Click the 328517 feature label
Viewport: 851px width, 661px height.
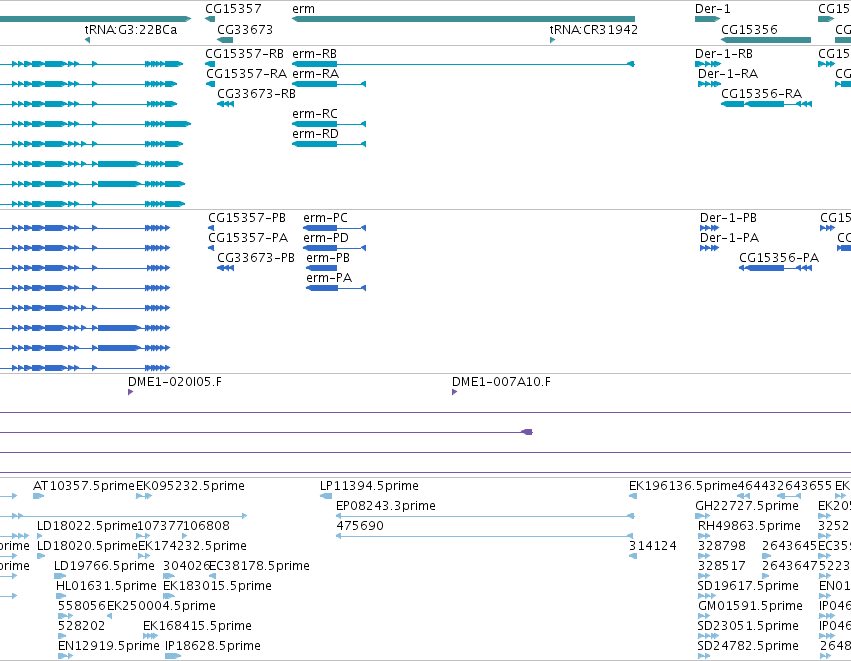tap(721, 566)
